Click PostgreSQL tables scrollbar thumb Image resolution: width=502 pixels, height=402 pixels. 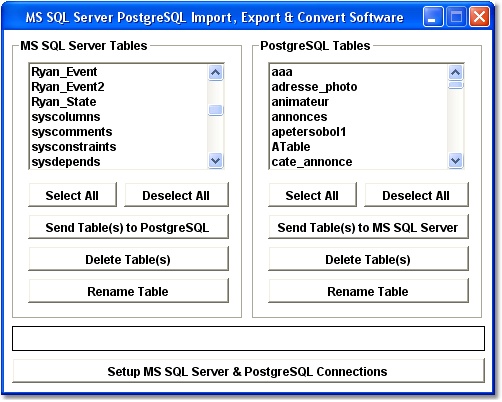click(x=456, y=85)
